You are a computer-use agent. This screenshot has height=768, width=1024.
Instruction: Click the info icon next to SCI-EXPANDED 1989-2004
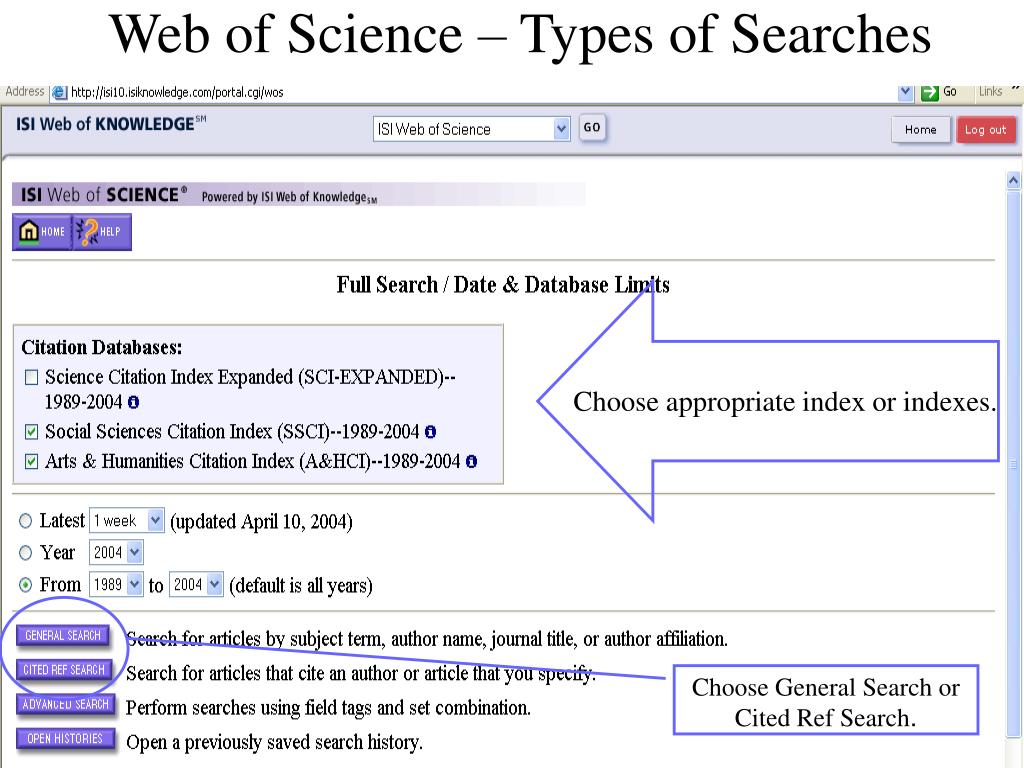pos(133,402)
